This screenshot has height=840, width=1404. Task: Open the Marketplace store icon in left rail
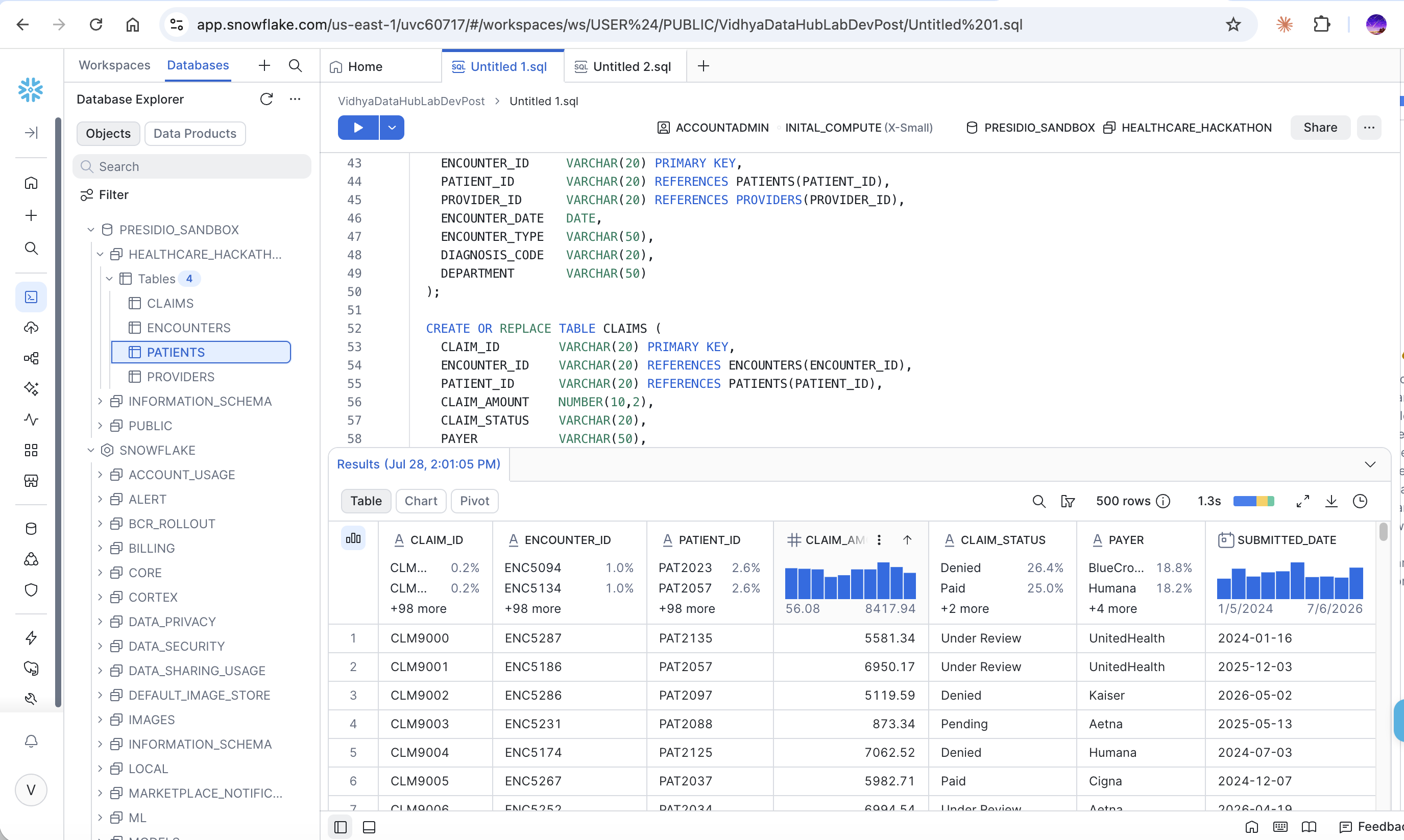click(x=31, y=481)
